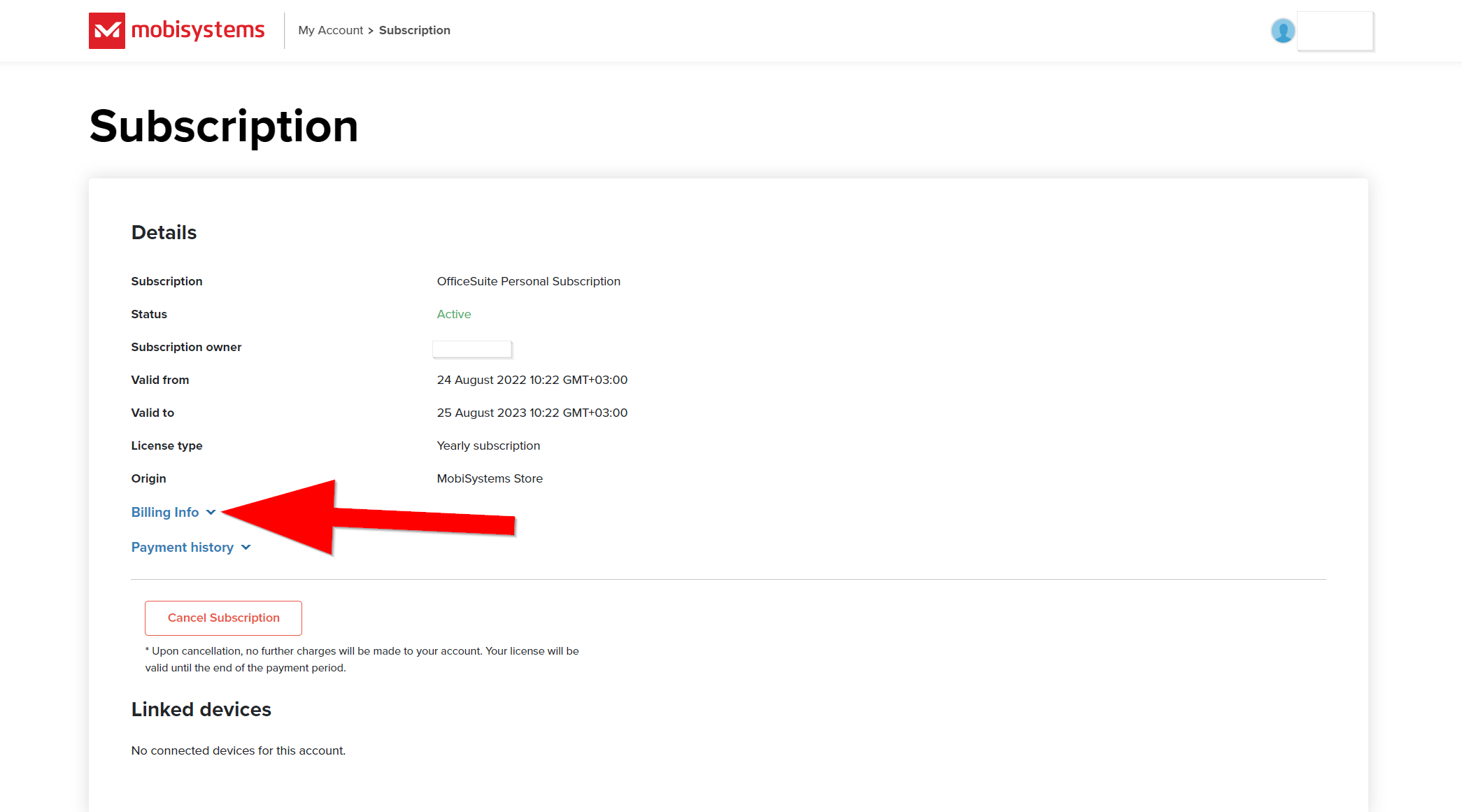
Task: Select the 'Origin' label
Action: click(x=149, y=478)
